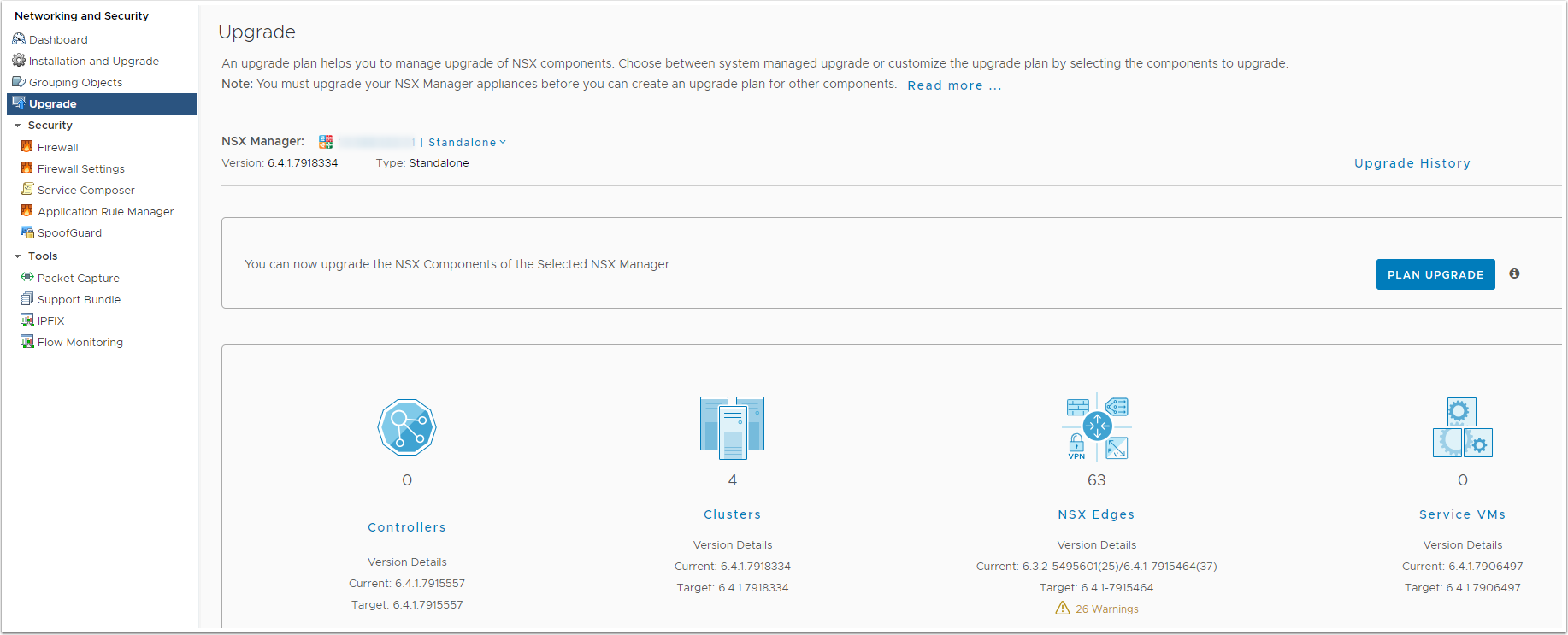The width and height of the screenshot is (1568, 635).
Task: Click the SpoofGuard icon
Action: tap(27, 232)
